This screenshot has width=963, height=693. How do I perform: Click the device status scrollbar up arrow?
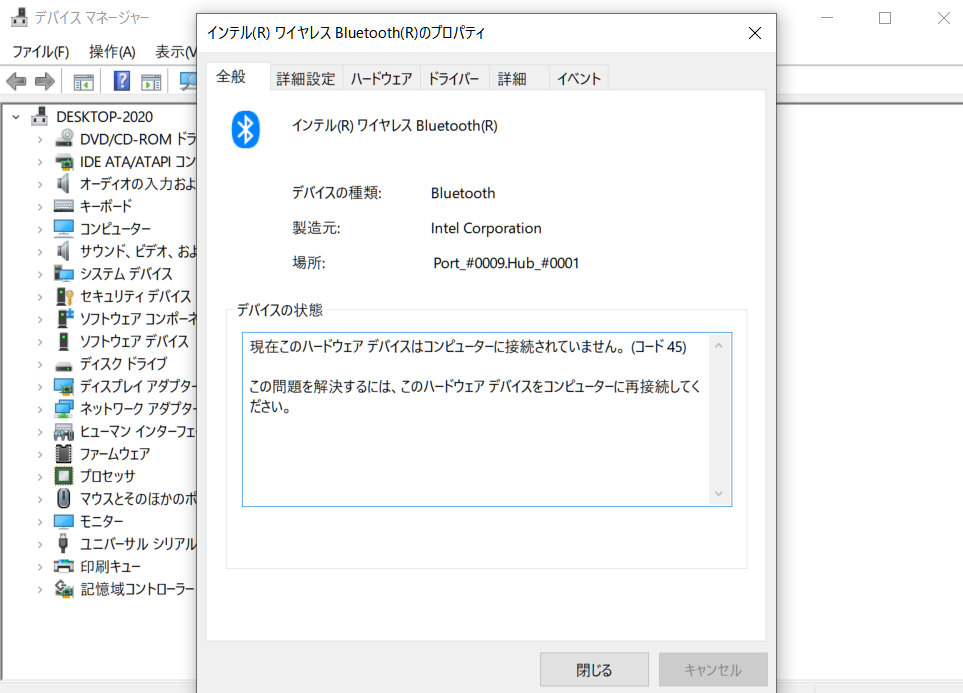point(719,346)
